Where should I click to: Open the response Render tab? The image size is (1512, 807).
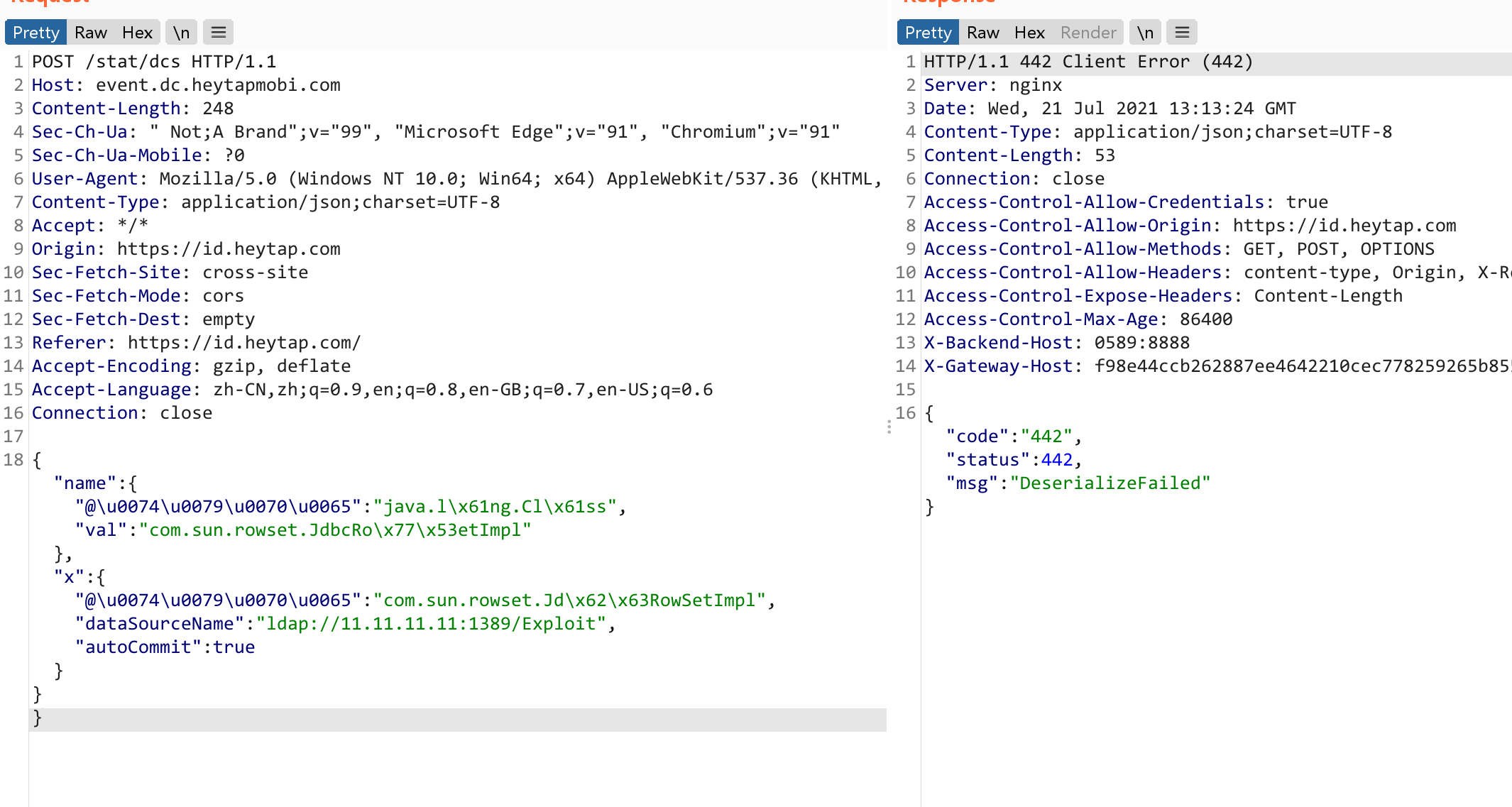(1088, 33)
